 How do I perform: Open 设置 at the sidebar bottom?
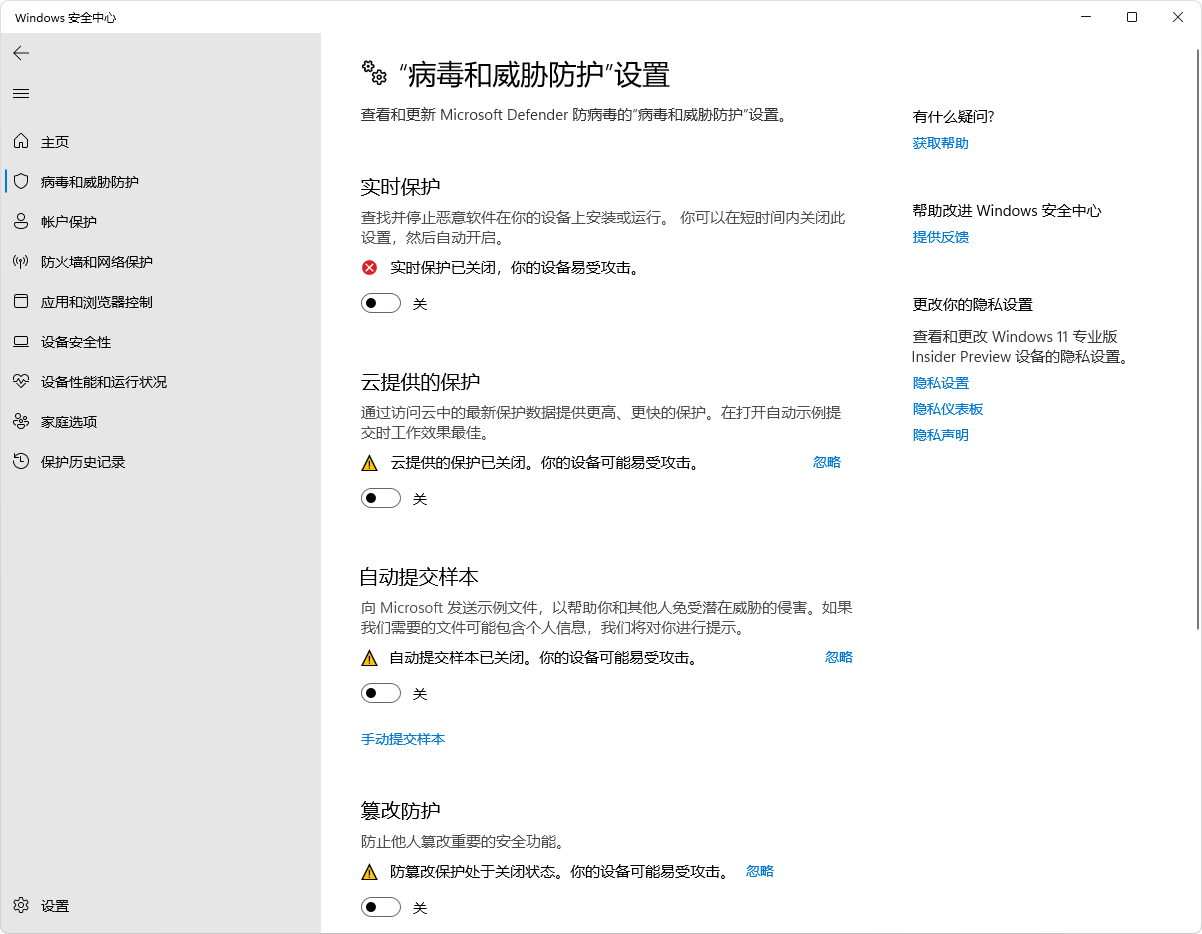[x=54, y=906]
